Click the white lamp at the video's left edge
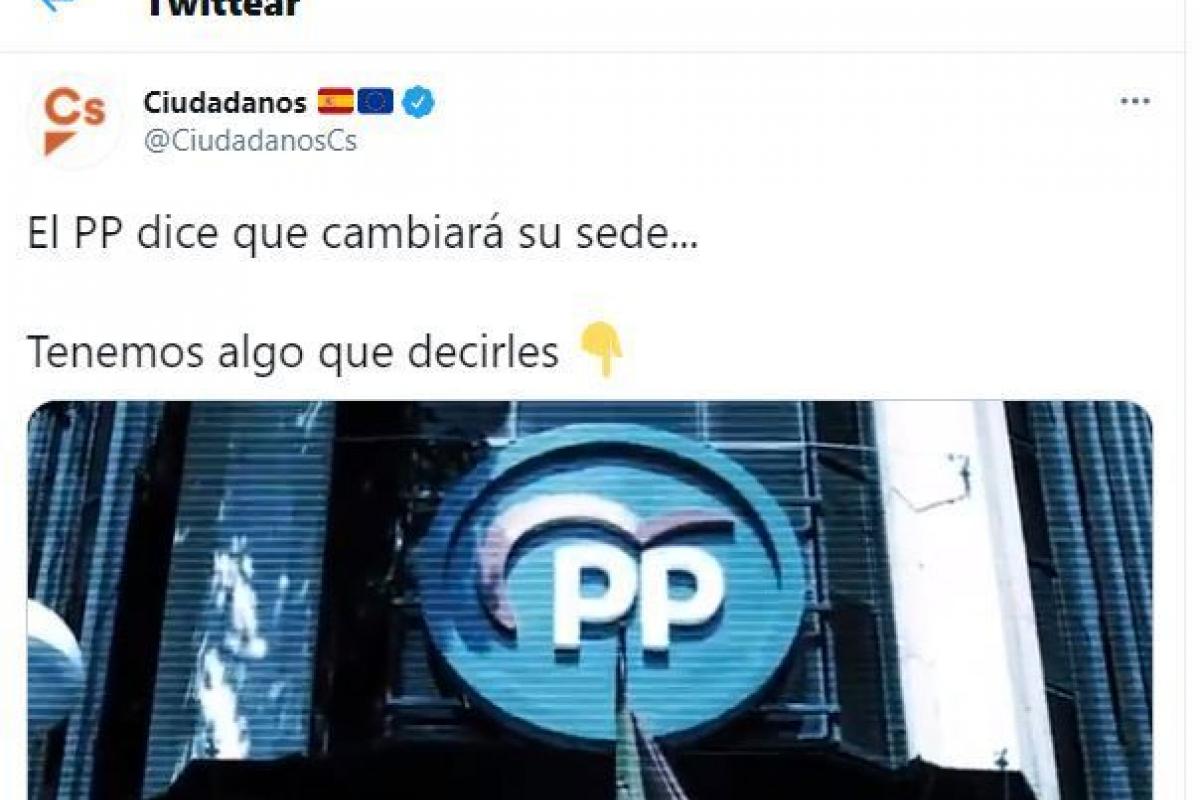Image resolution: width=1200 pixels, height=800 pixels. tap(52, 665)
